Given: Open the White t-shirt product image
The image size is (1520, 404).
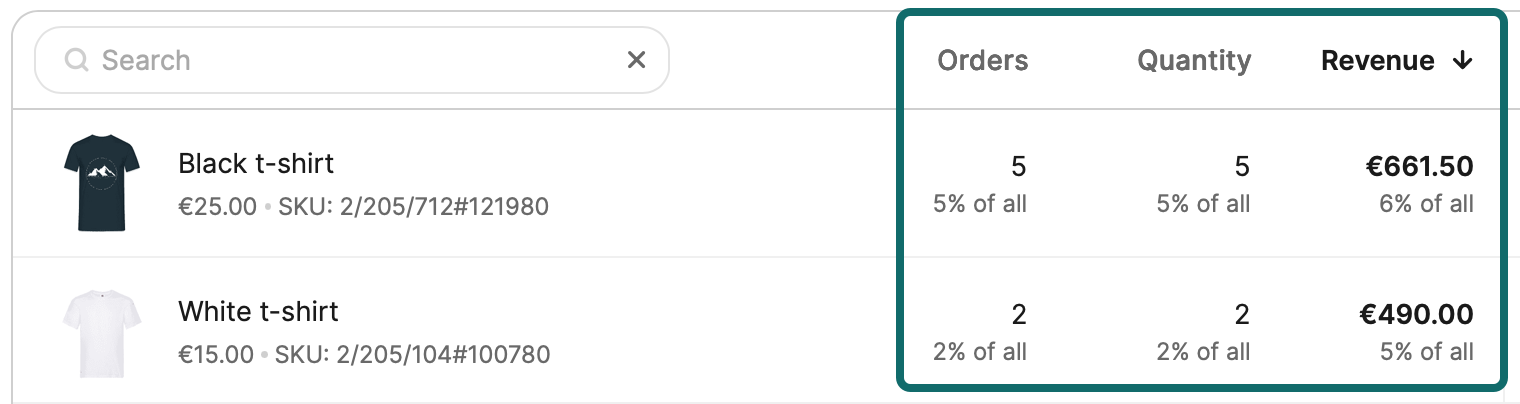Looking at the screenshot, I should 100,333.
